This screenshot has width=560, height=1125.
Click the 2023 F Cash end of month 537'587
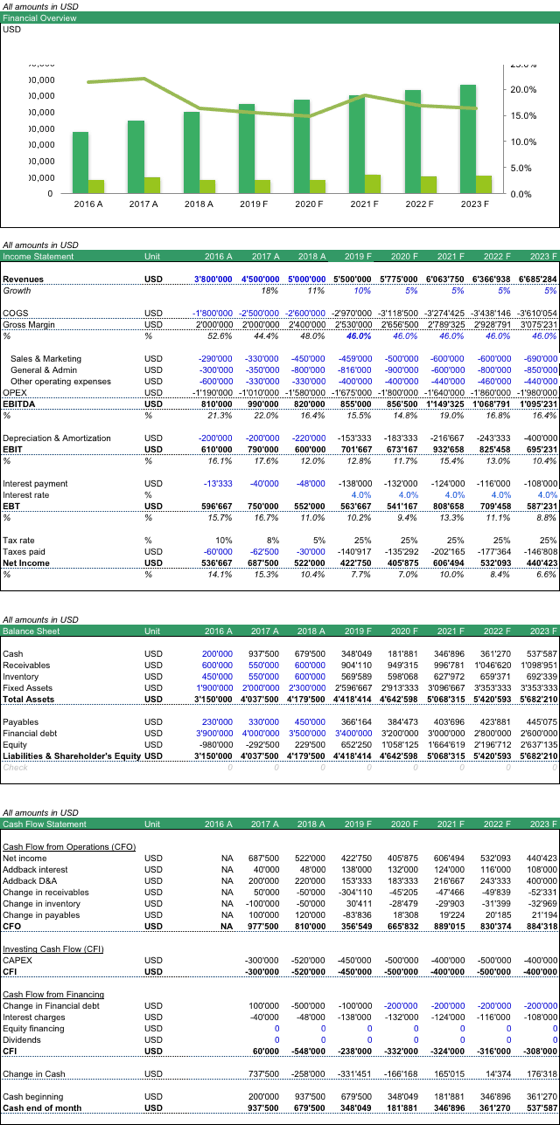pos(541,1108)
